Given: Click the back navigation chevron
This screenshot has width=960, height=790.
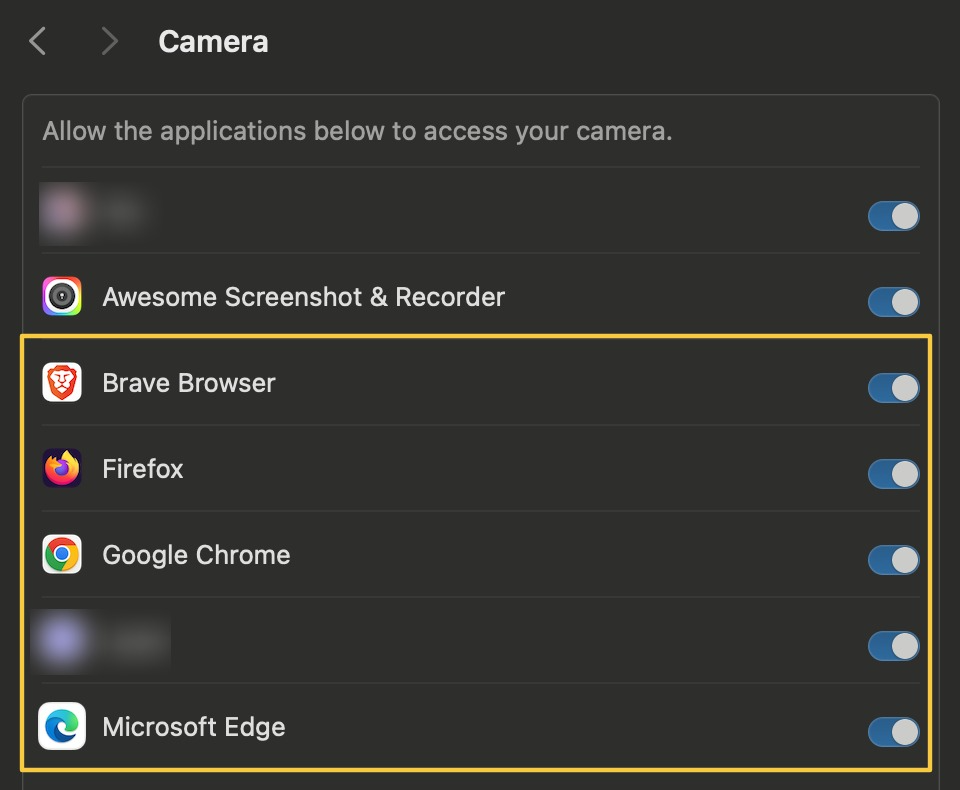Looking at the screenshot, I should (x=37, y=41).
